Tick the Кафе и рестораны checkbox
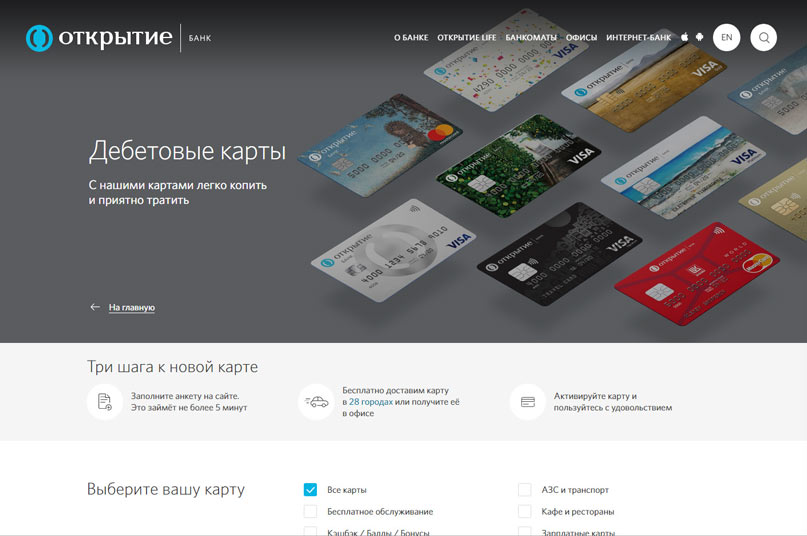 click(x=524, y=511)
